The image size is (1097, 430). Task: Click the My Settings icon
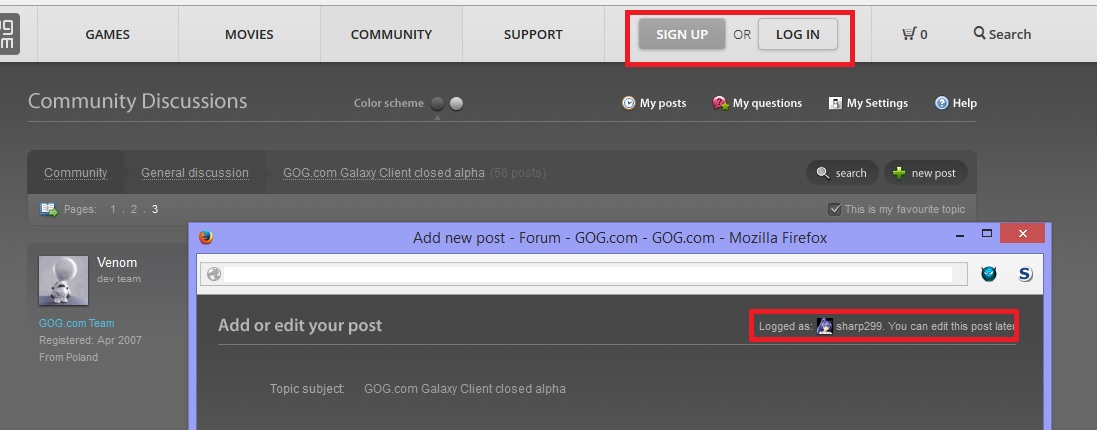pos(835,103)
